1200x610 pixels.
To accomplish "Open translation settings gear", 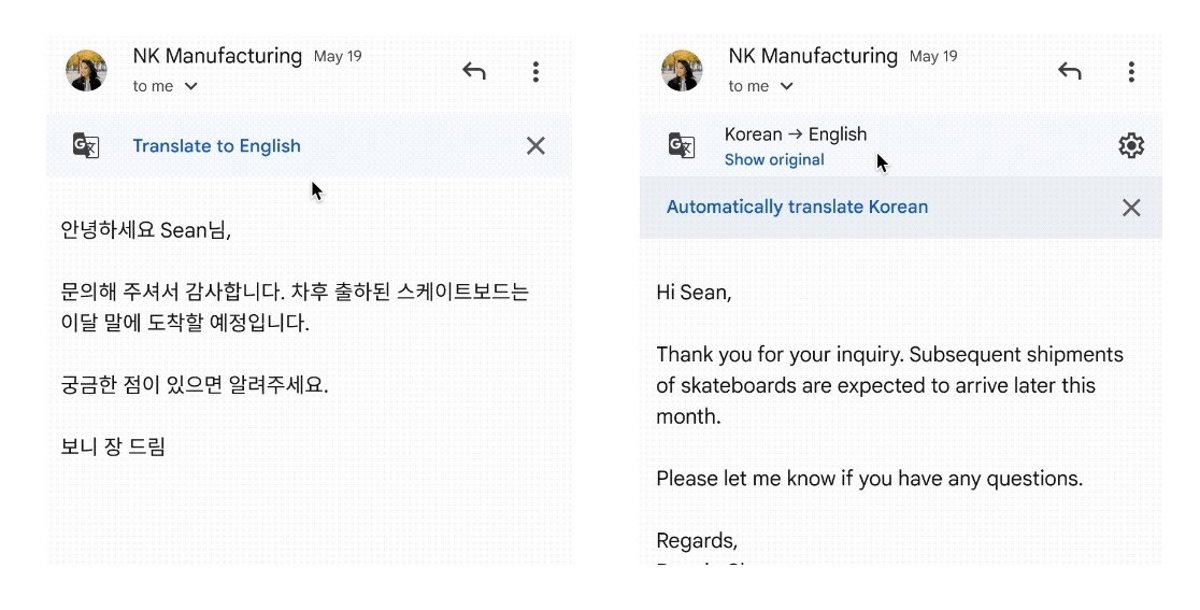I will tap(1131, 146).
